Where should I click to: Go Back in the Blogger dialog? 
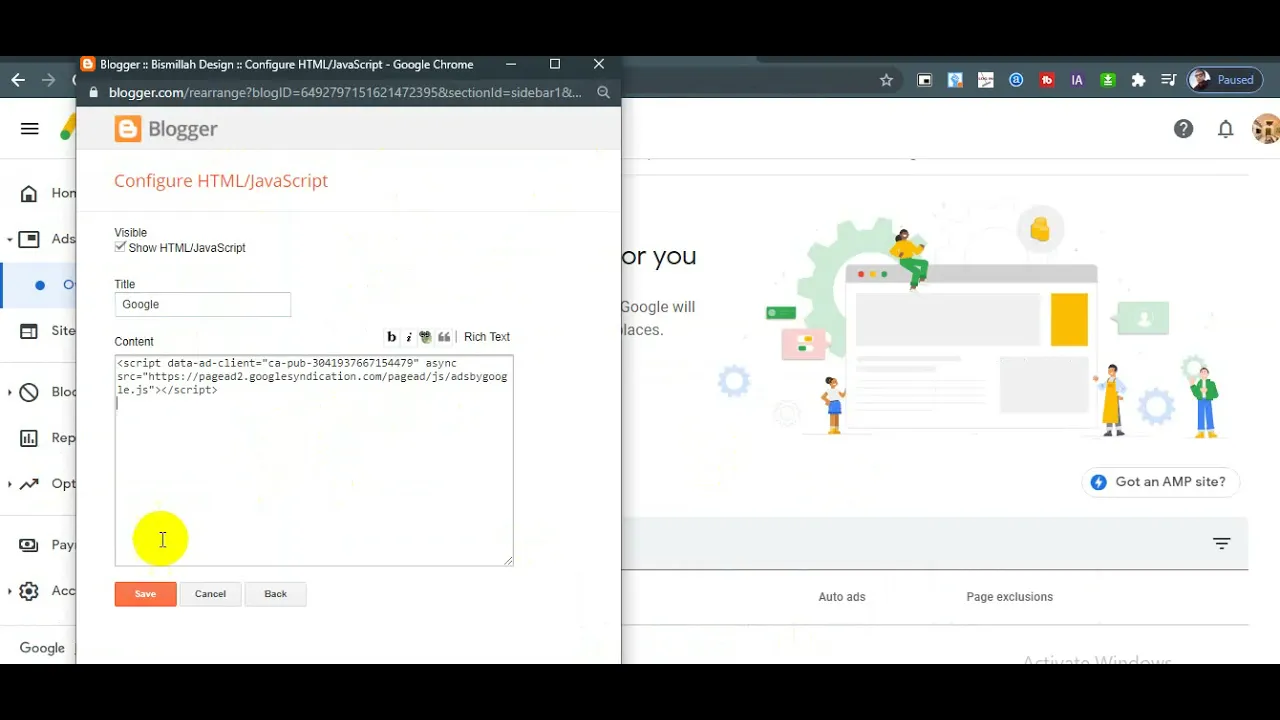click(275, 594)
